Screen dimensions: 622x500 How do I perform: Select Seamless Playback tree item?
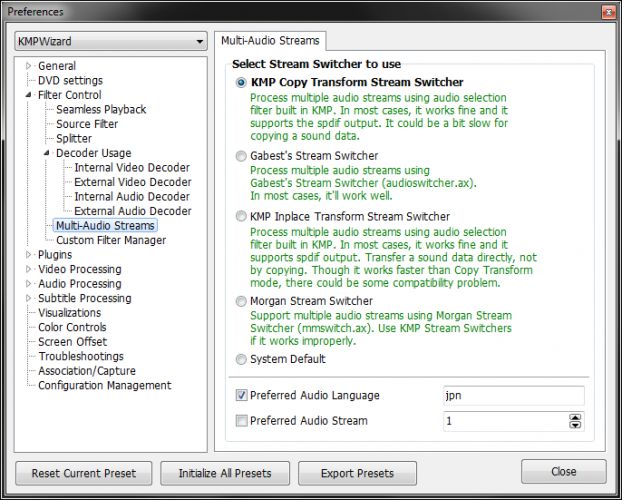101,110
